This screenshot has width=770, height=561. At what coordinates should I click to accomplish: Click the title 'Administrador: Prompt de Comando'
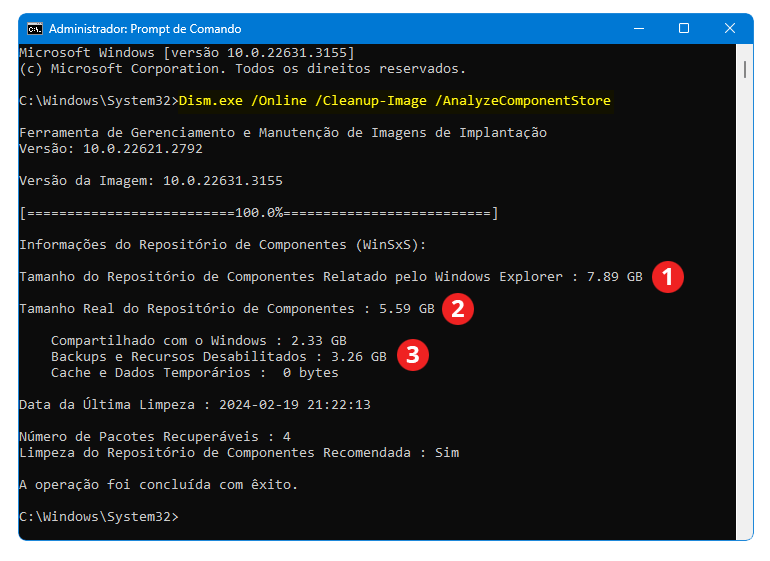(x=145, y=29)
